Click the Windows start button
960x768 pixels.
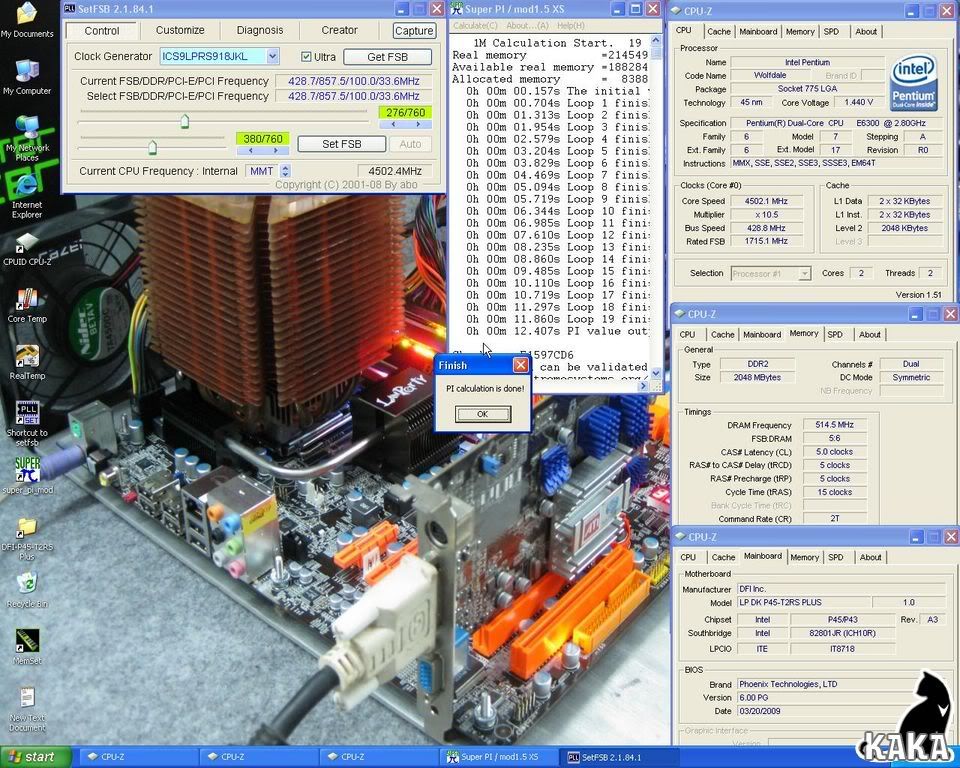pyautogui.click(x=36, y=757)
